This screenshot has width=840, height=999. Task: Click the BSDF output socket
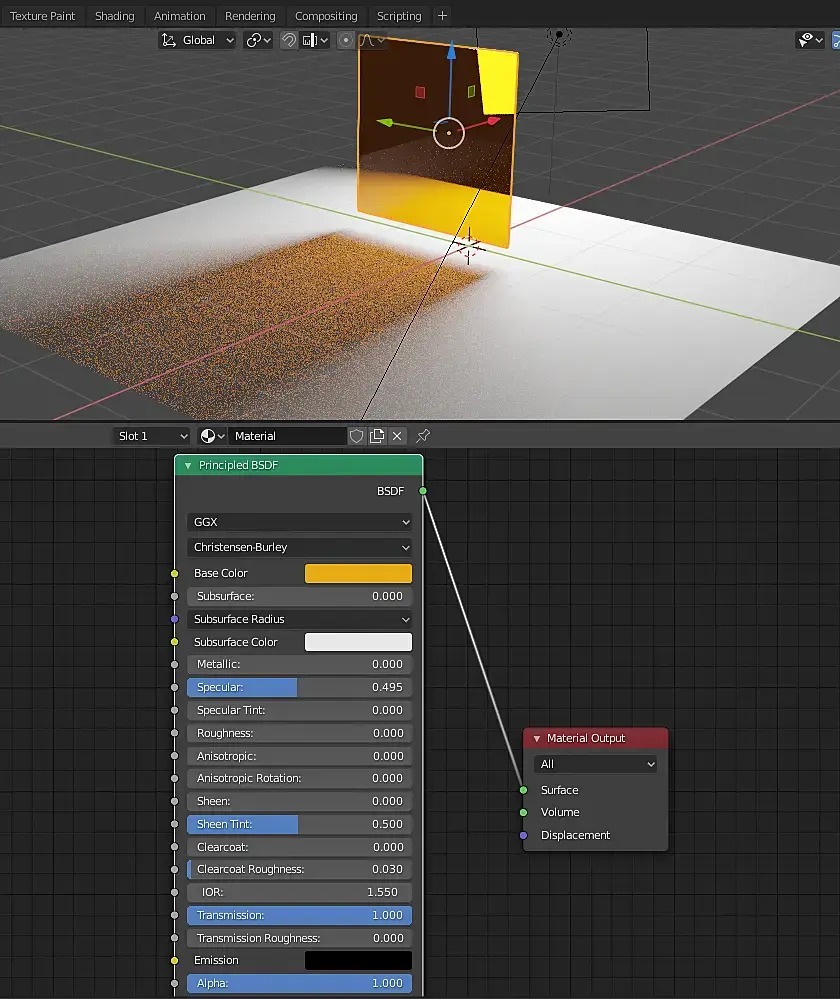pyautogui.click(x=423, y=491)
